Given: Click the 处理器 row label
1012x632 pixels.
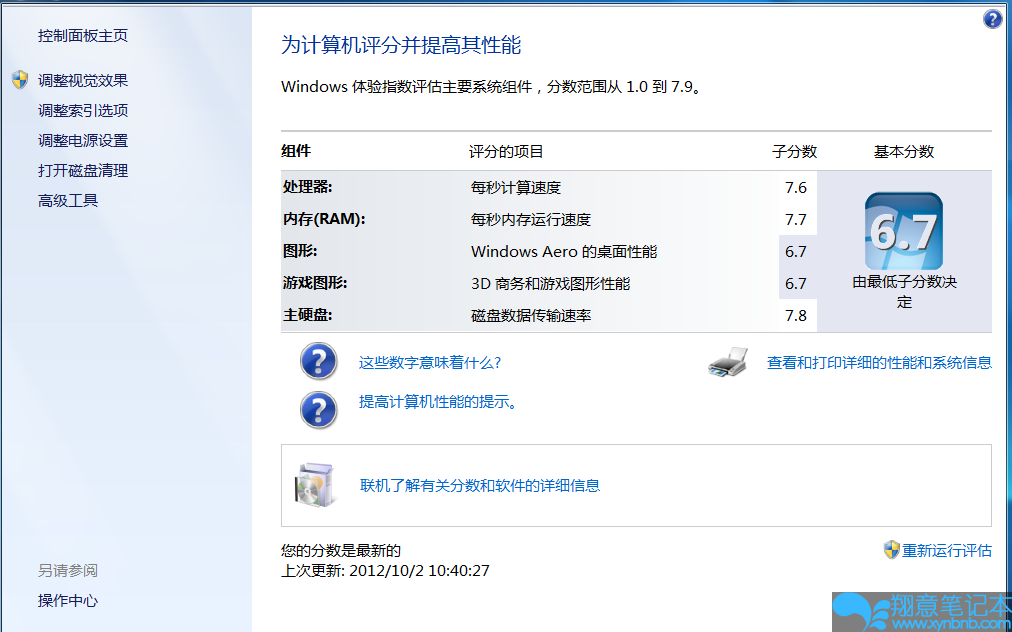Looking at the screenshot, I should [x=307, y=187].
